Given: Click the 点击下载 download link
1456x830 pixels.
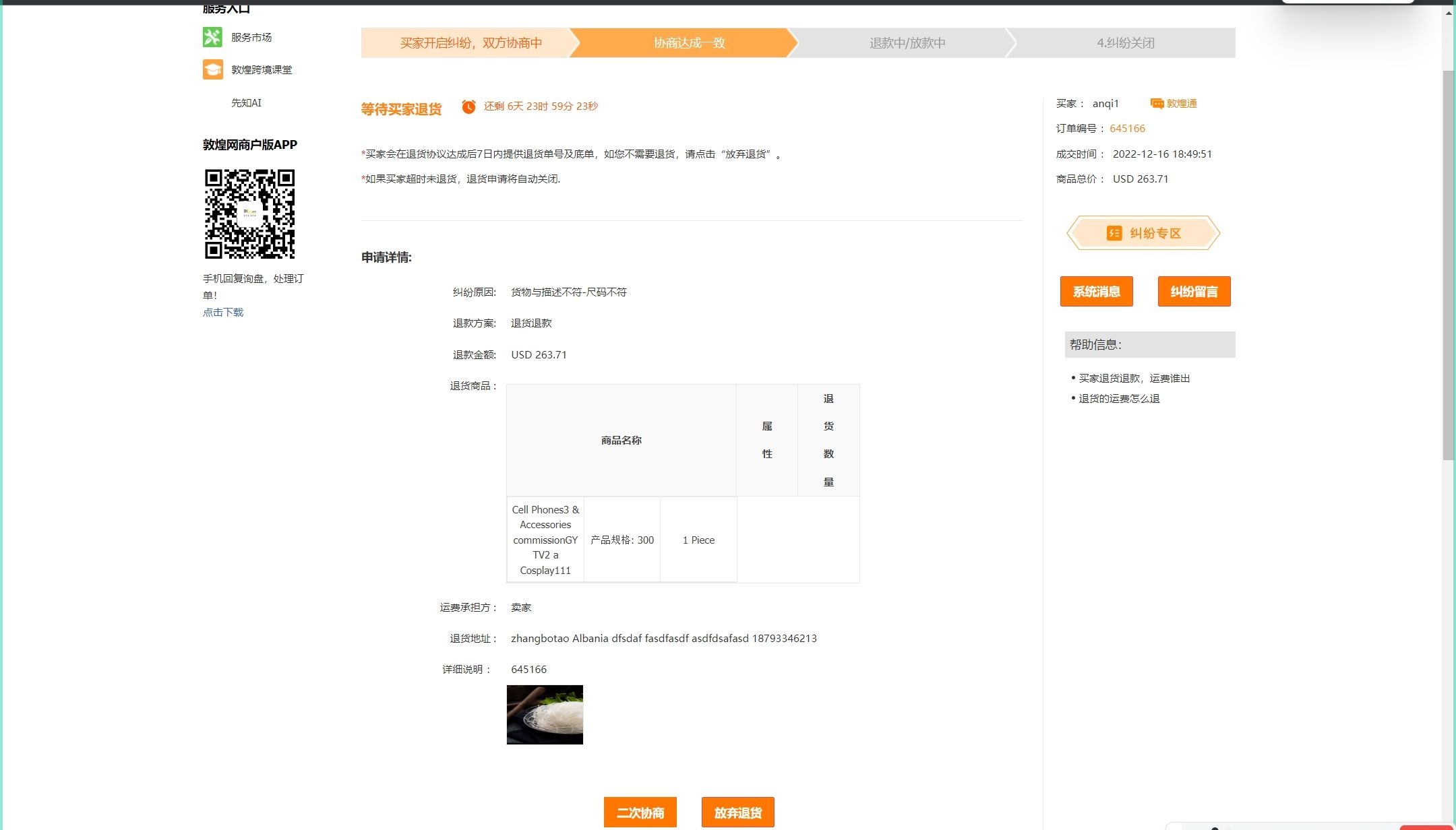Looking at the screenshot, I should 223,312.
